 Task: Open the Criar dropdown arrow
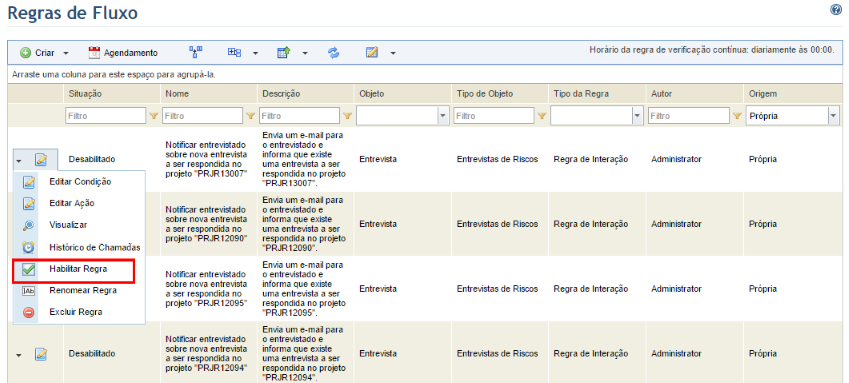(66, 53)
